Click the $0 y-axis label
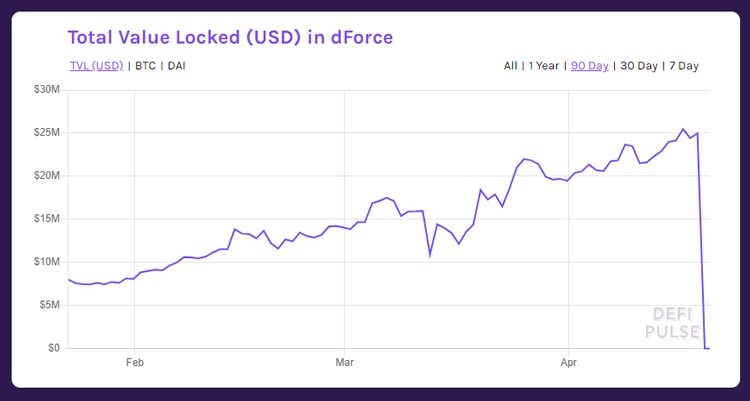Image resolution: width=750 pixels, height=401 pixels. (x=54, y=348)
